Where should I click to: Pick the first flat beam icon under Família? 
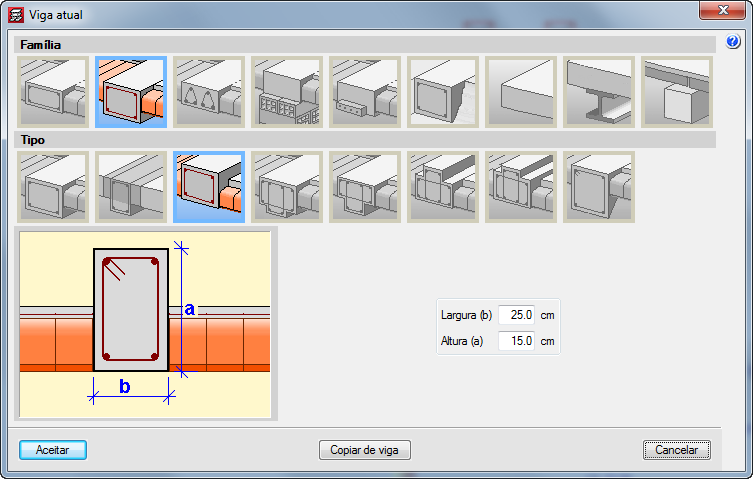coord(53,92)
